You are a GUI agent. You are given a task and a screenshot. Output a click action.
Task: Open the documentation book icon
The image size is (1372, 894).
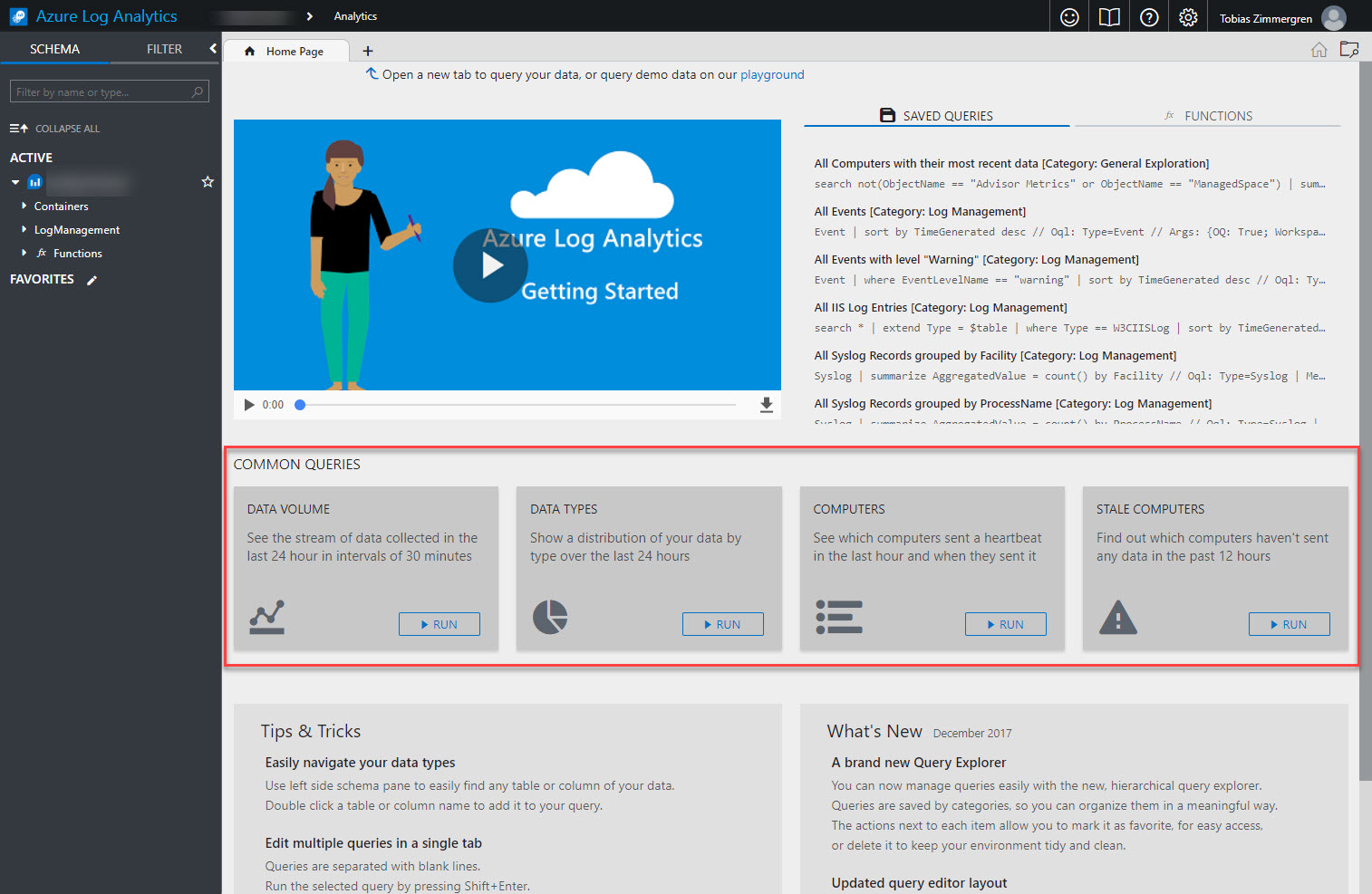pyautogui.click(x=1108, y=15)
